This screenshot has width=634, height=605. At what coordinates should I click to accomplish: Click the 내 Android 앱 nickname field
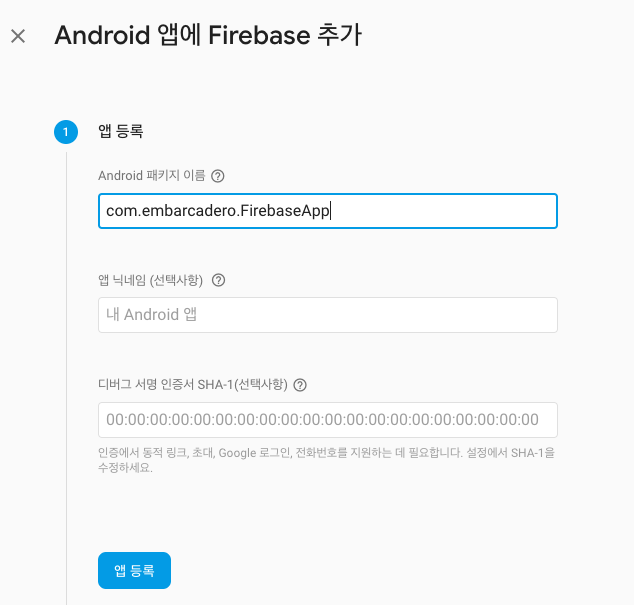(328, 315)
